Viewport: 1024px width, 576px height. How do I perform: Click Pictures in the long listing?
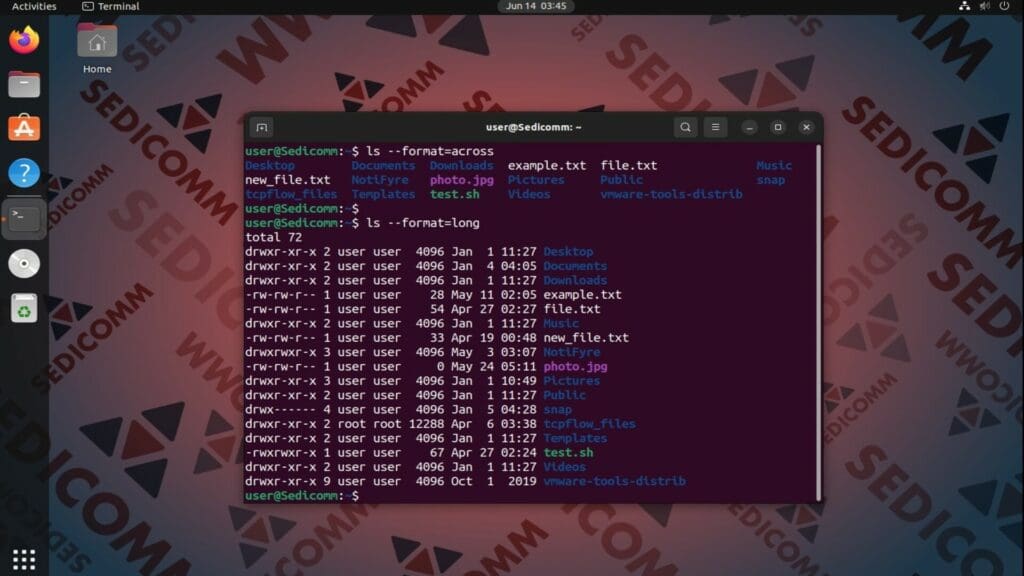click(571, 381)
